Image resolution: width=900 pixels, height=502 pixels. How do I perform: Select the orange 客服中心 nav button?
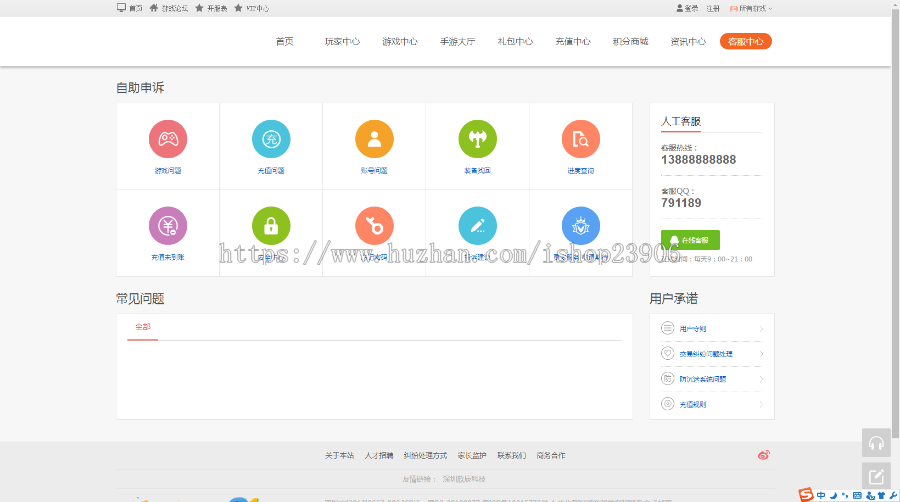tap(746, 41)
